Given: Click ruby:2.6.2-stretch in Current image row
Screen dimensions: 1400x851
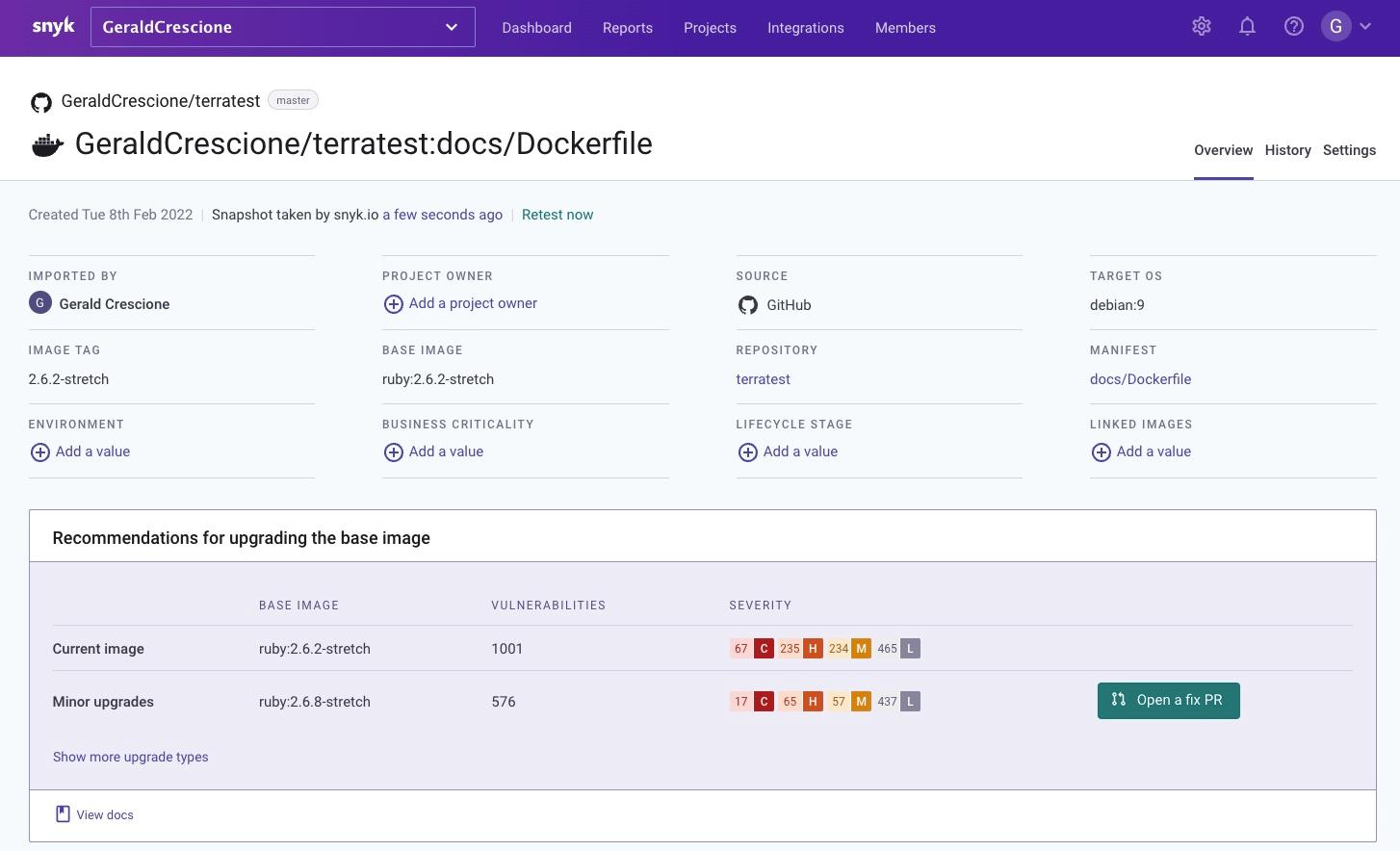Looking at the screenshot, I should click(x=314, y=649).
